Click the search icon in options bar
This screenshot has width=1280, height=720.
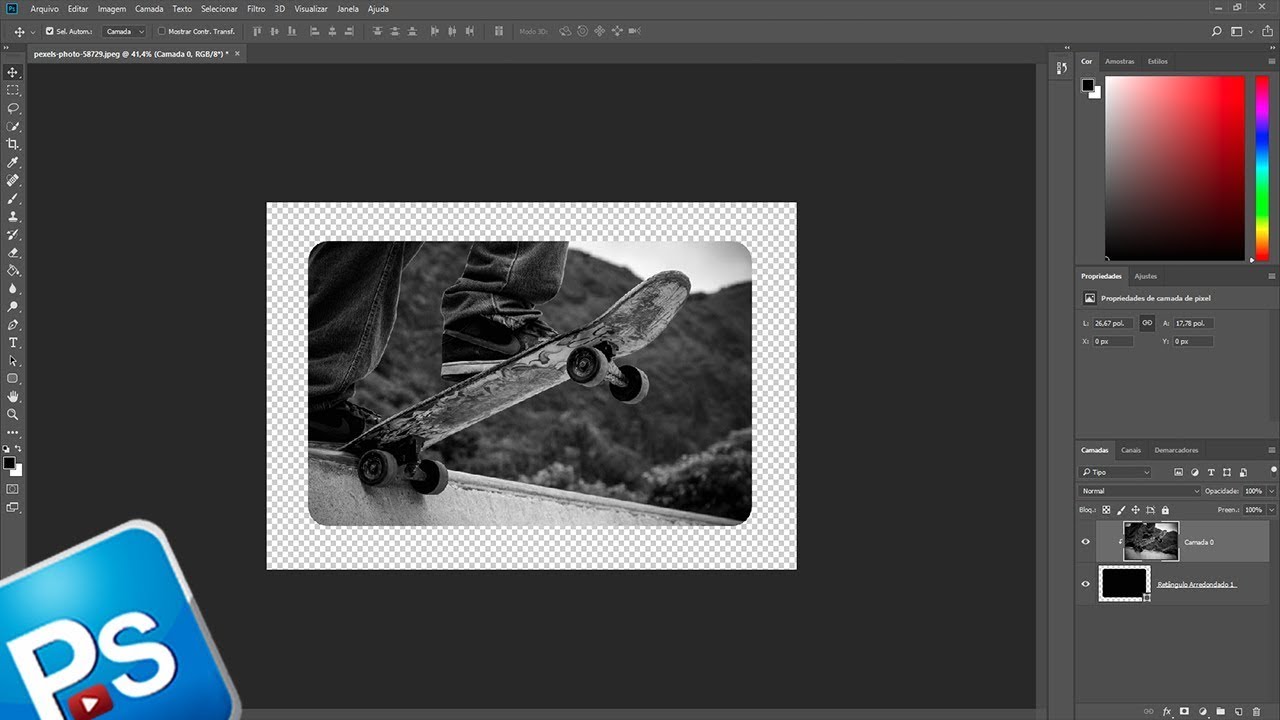click(x=1217, y=31)
